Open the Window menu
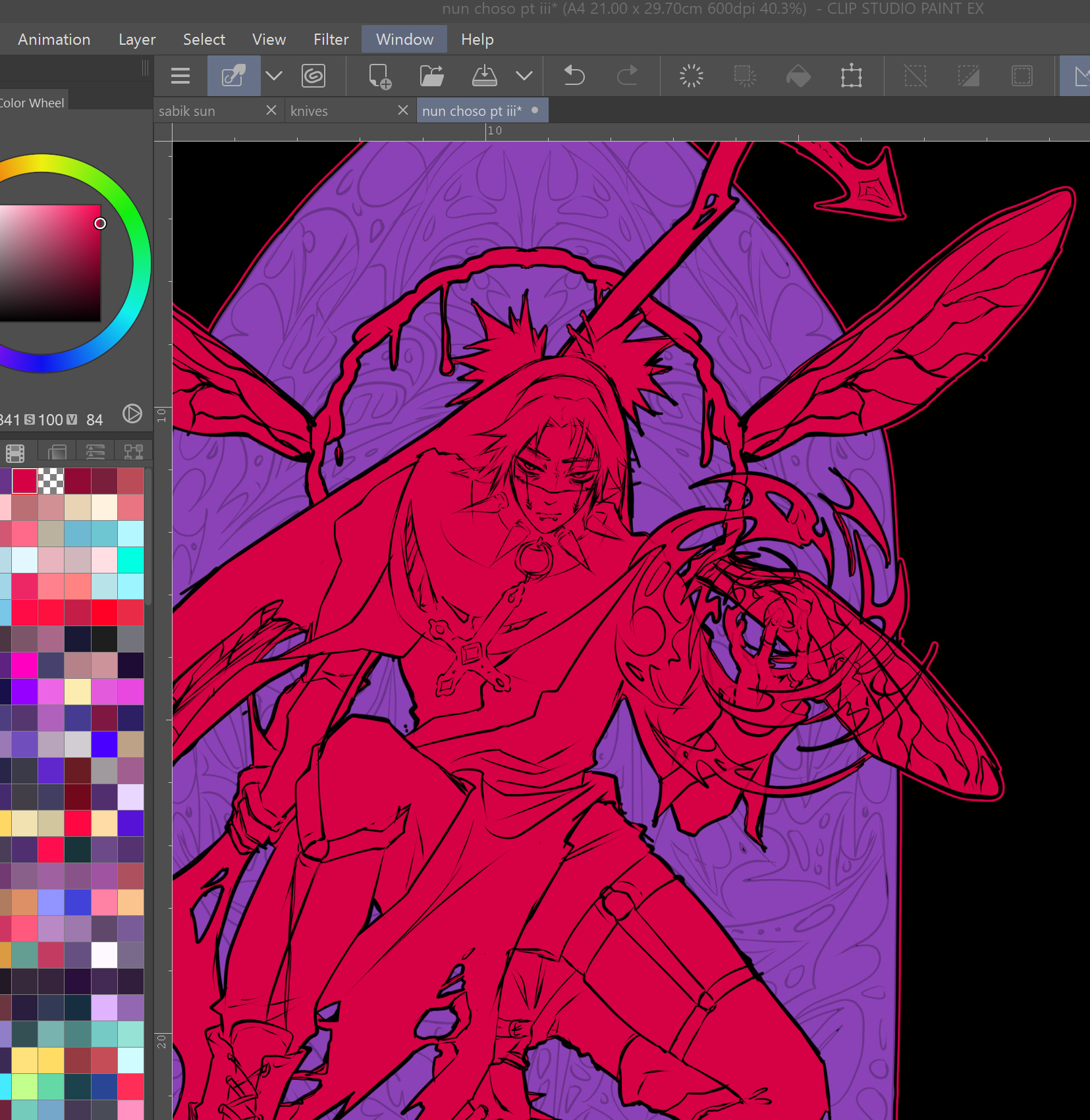This screenshot has height=1120, width=1090. (404, 40)
